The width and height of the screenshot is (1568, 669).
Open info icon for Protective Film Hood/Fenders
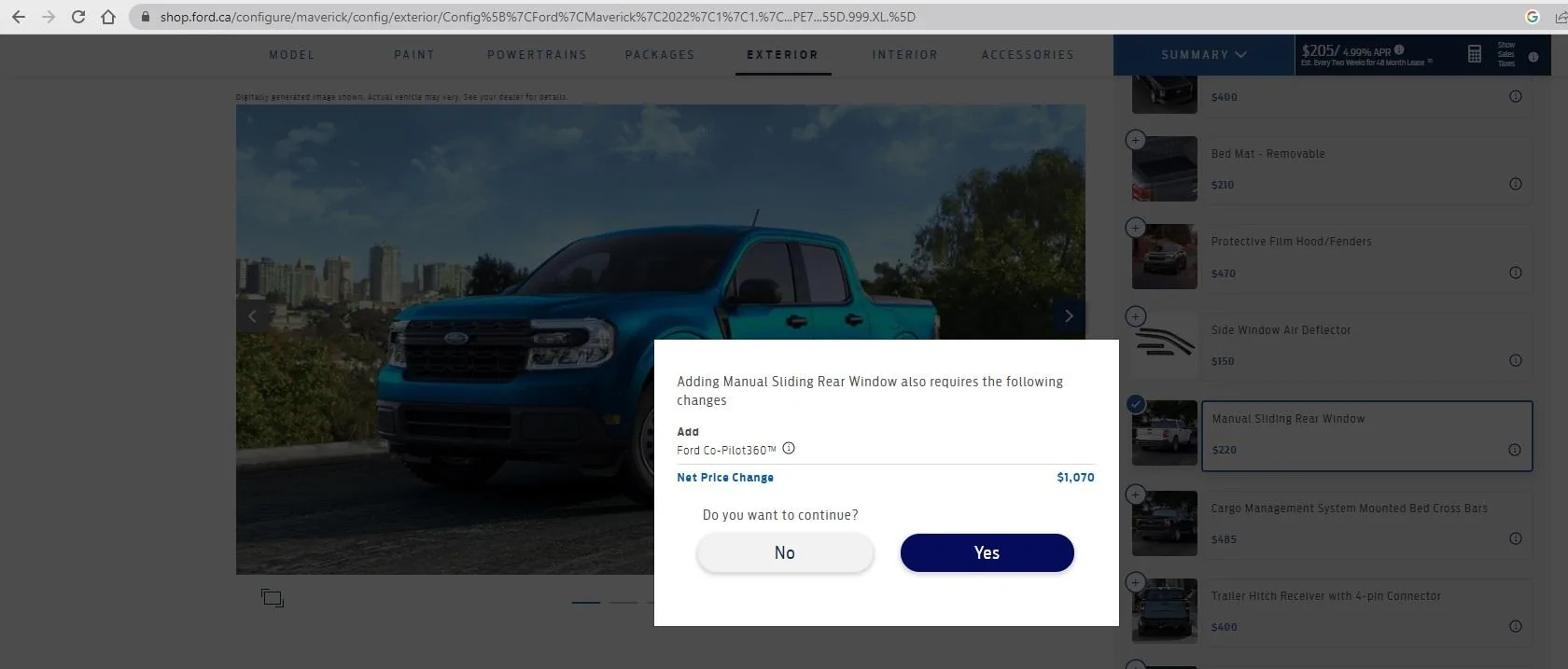coord(1516,272)
